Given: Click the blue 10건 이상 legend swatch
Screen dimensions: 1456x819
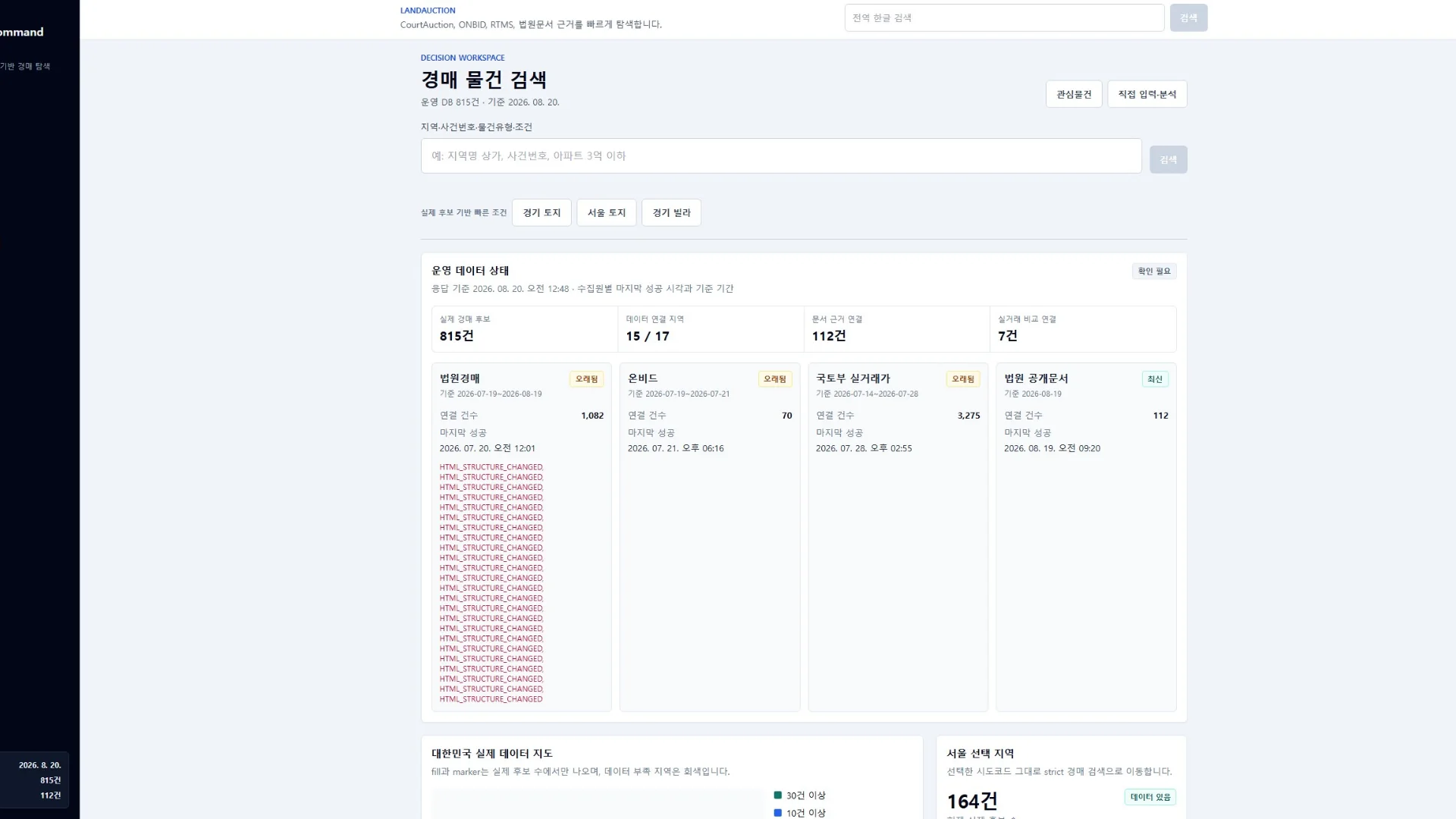Looking at the screenshot, I should coord(777,812).
